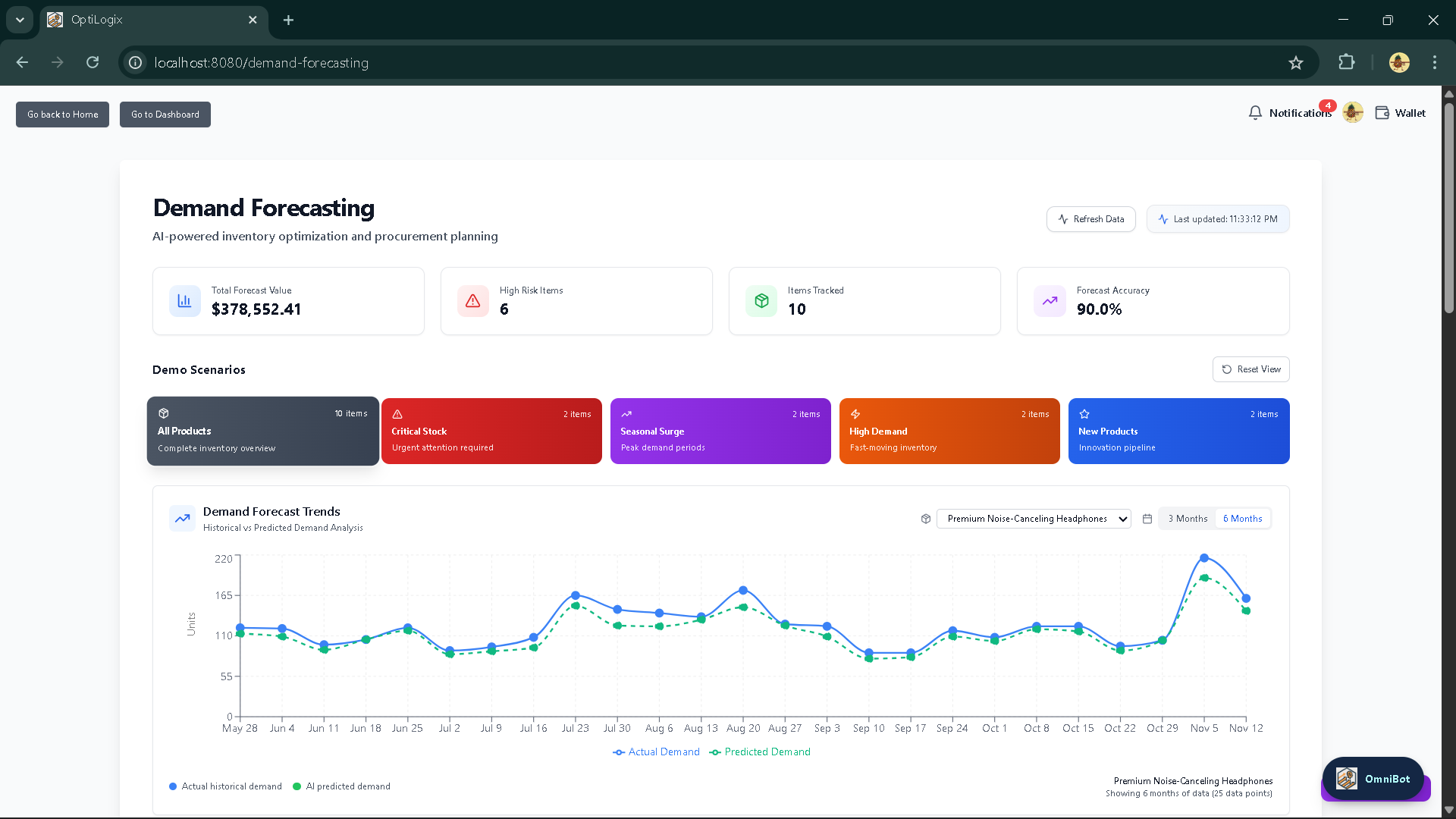This screenshot has width=1456, height=819.
Task: Click the Refresh Data button
Action: pos(1090,219)
